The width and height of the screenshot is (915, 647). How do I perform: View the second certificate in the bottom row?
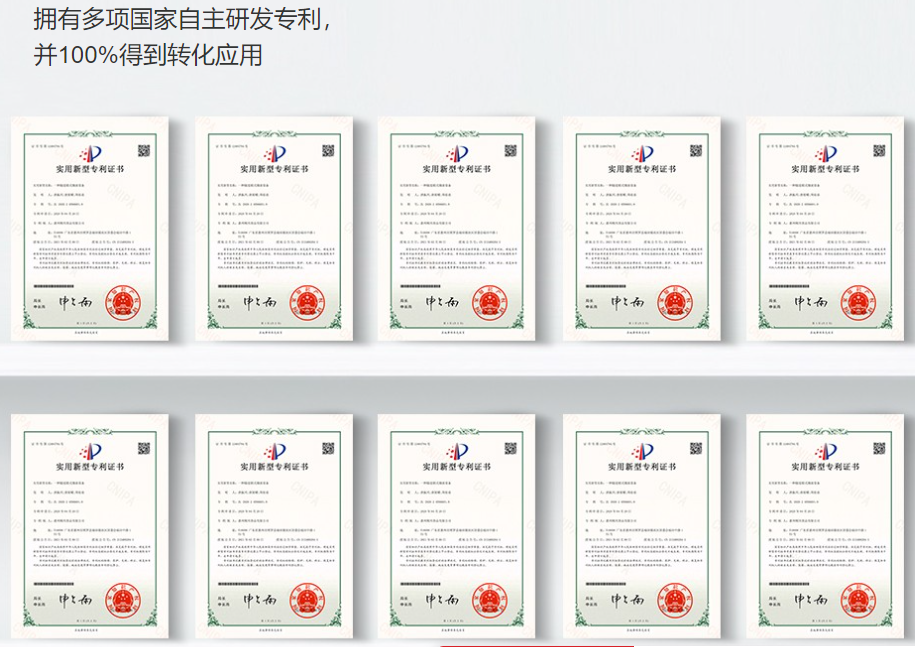pyautogui.click(x=273, y=525)
